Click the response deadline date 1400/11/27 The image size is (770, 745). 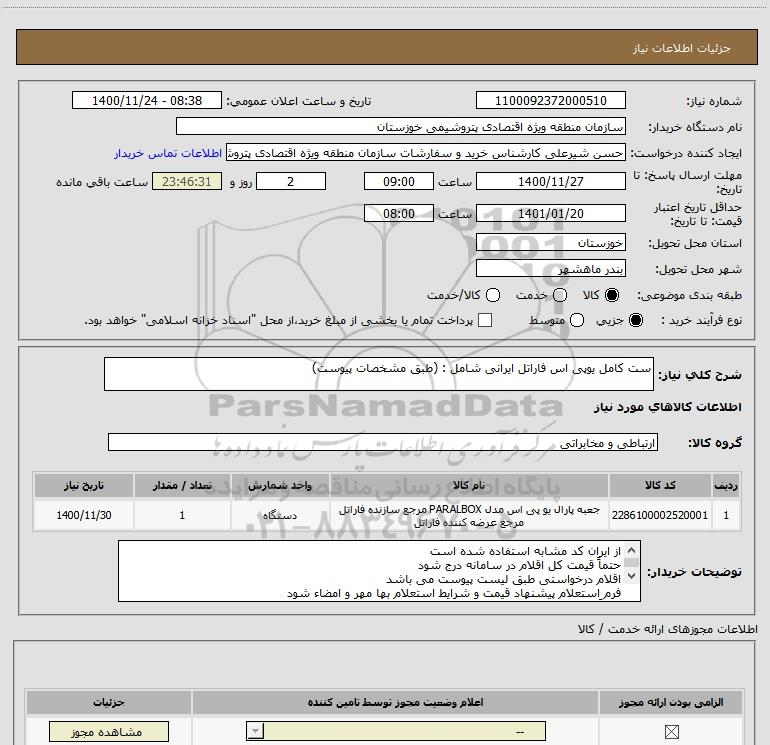[550, 181]
